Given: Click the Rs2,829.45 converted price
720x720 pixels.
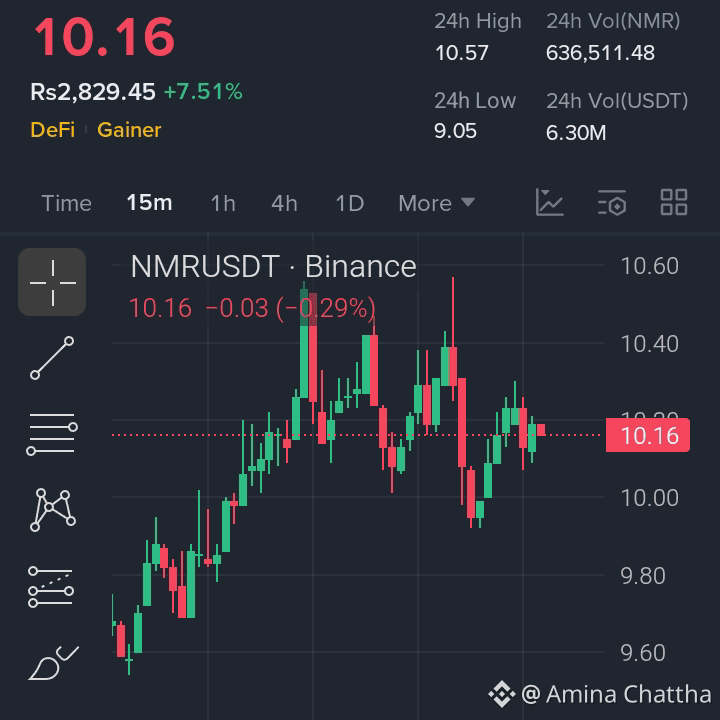Looking at the screenshot, I should 93,92.
